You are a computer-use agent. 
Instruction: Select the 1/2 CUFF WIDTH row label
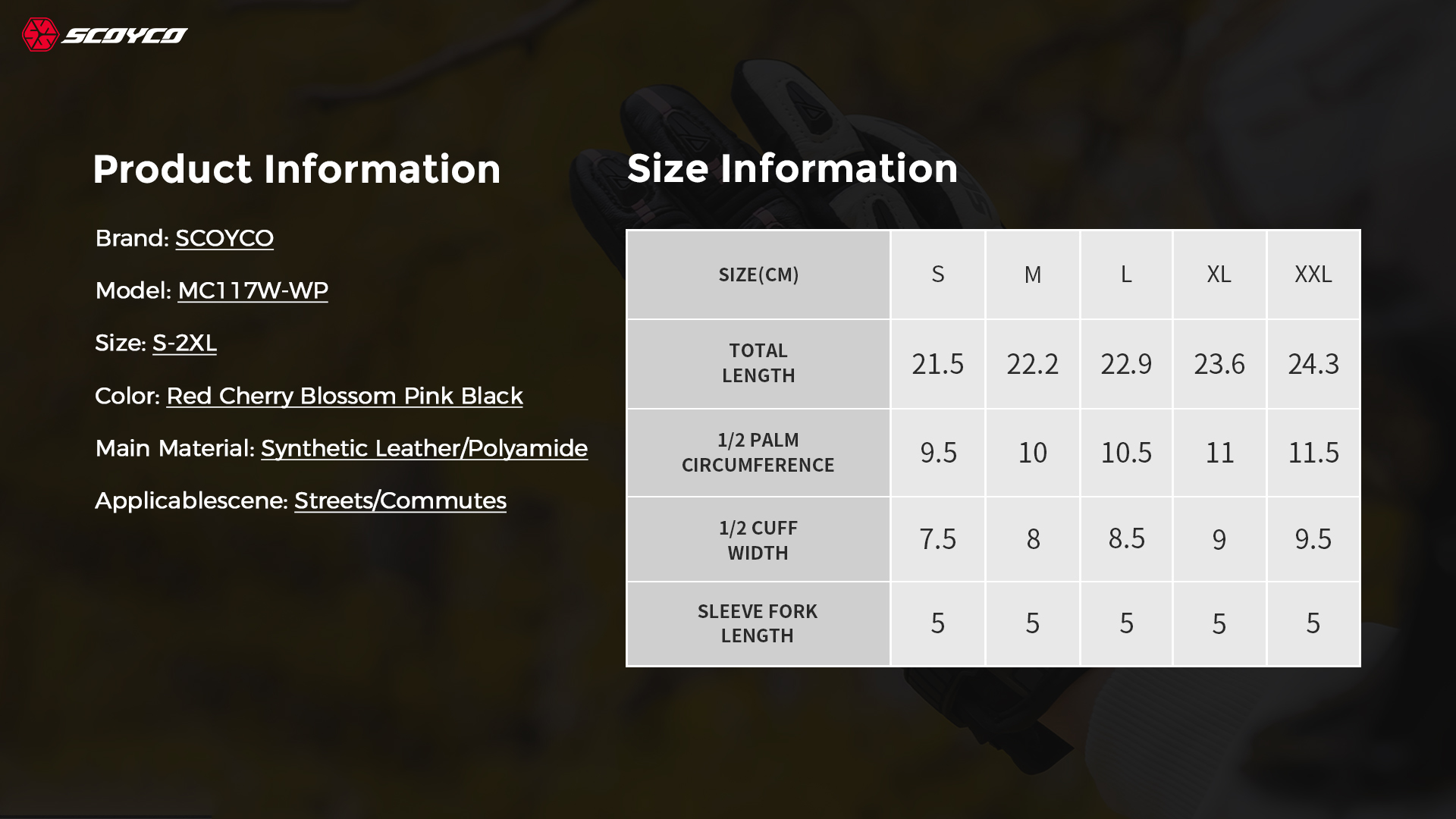(x=758, y=540)
